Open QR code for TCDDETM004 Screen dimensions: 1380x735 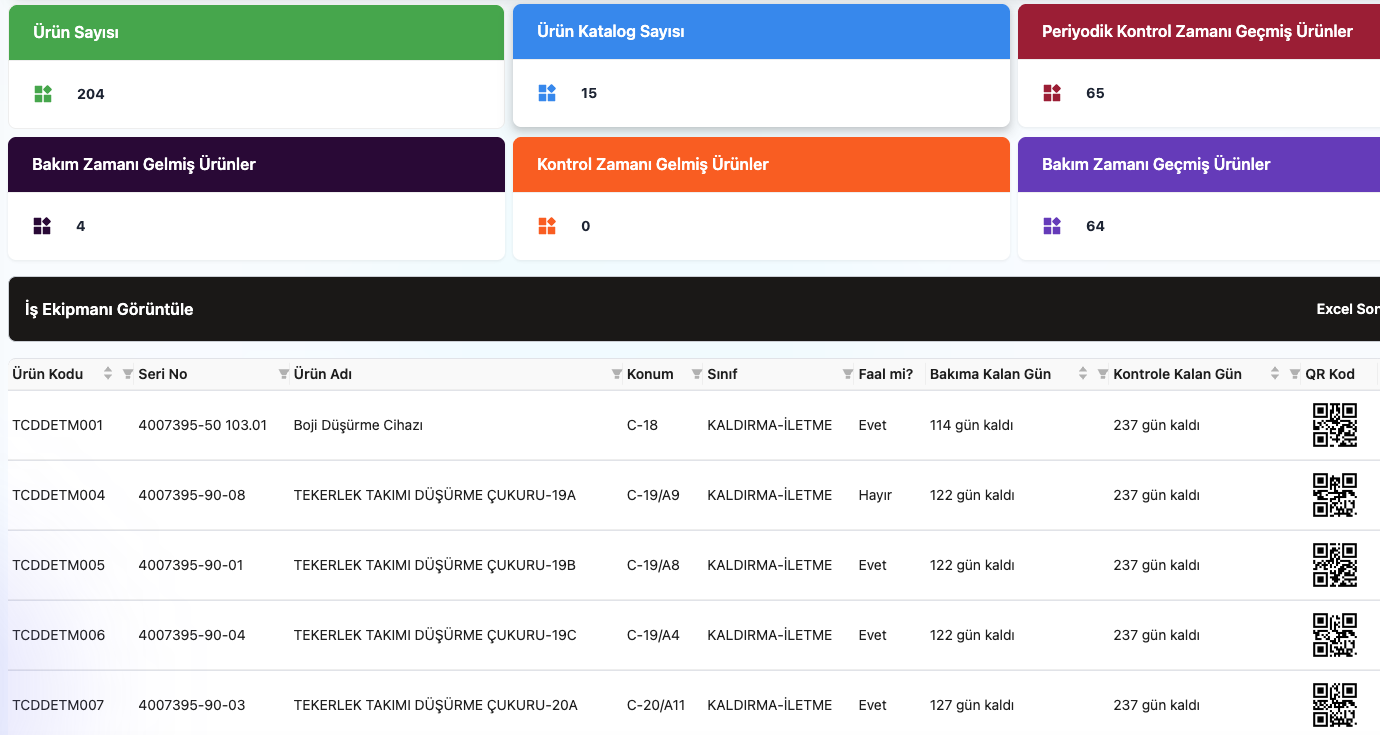[1335, 495]
